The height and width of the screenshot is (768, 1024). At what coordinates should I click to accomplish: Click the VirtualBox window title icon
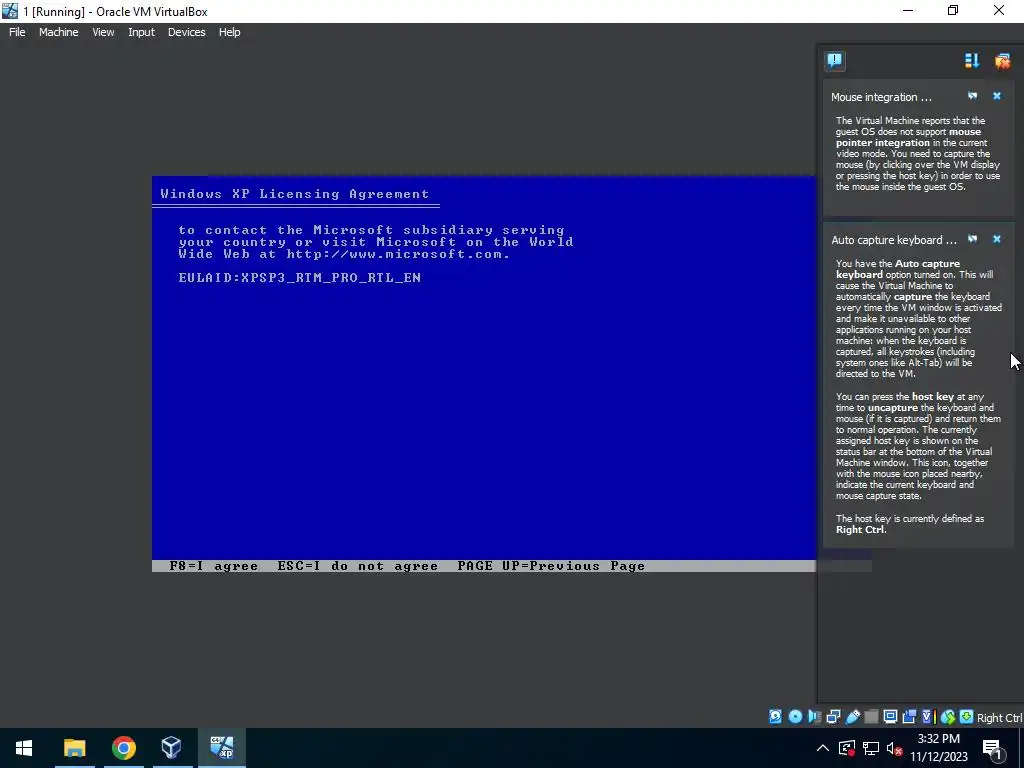coord(10,11)
